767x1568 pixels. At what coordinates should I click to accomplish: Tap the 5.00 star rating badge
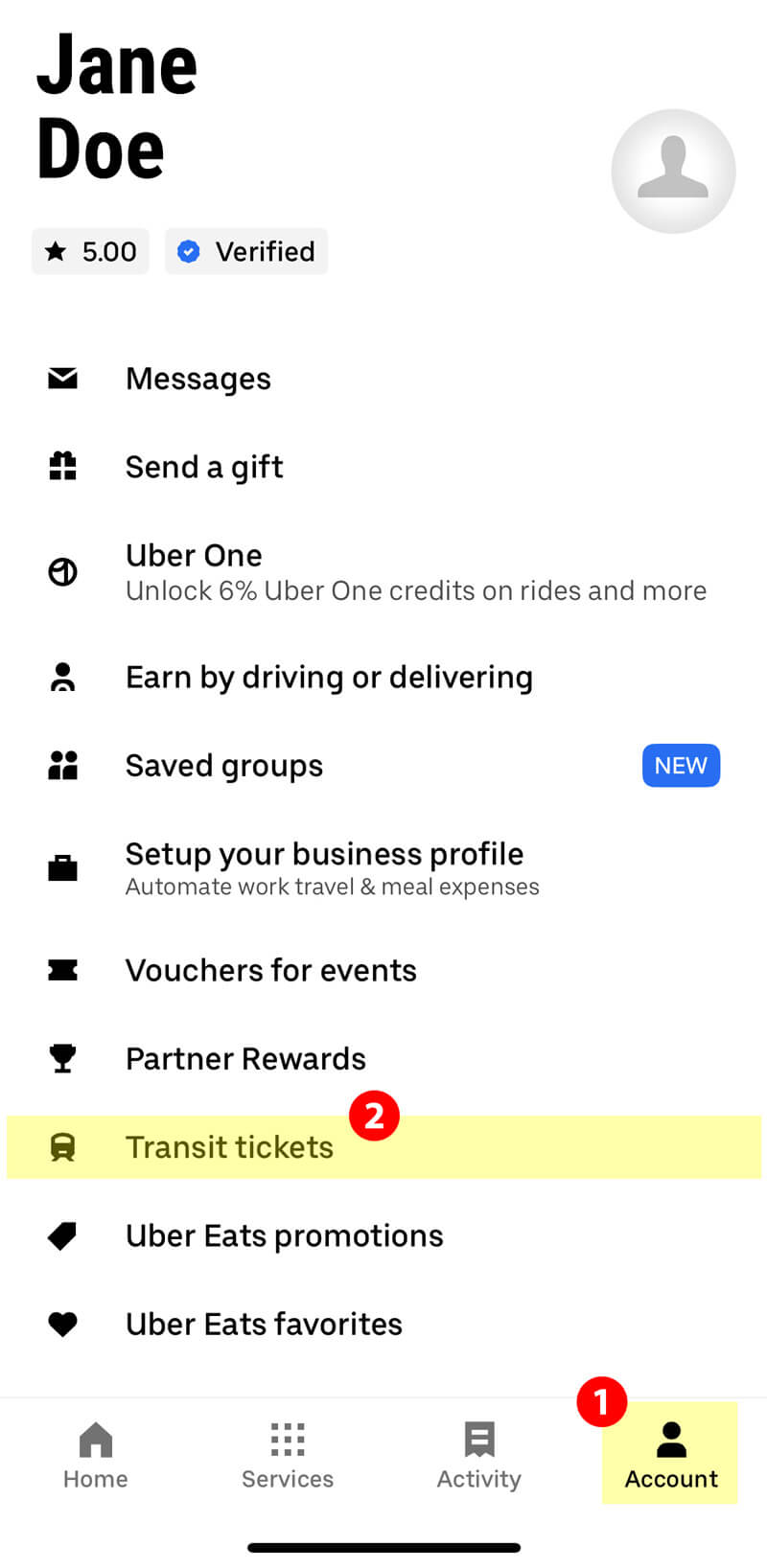[x=91, y=251]
